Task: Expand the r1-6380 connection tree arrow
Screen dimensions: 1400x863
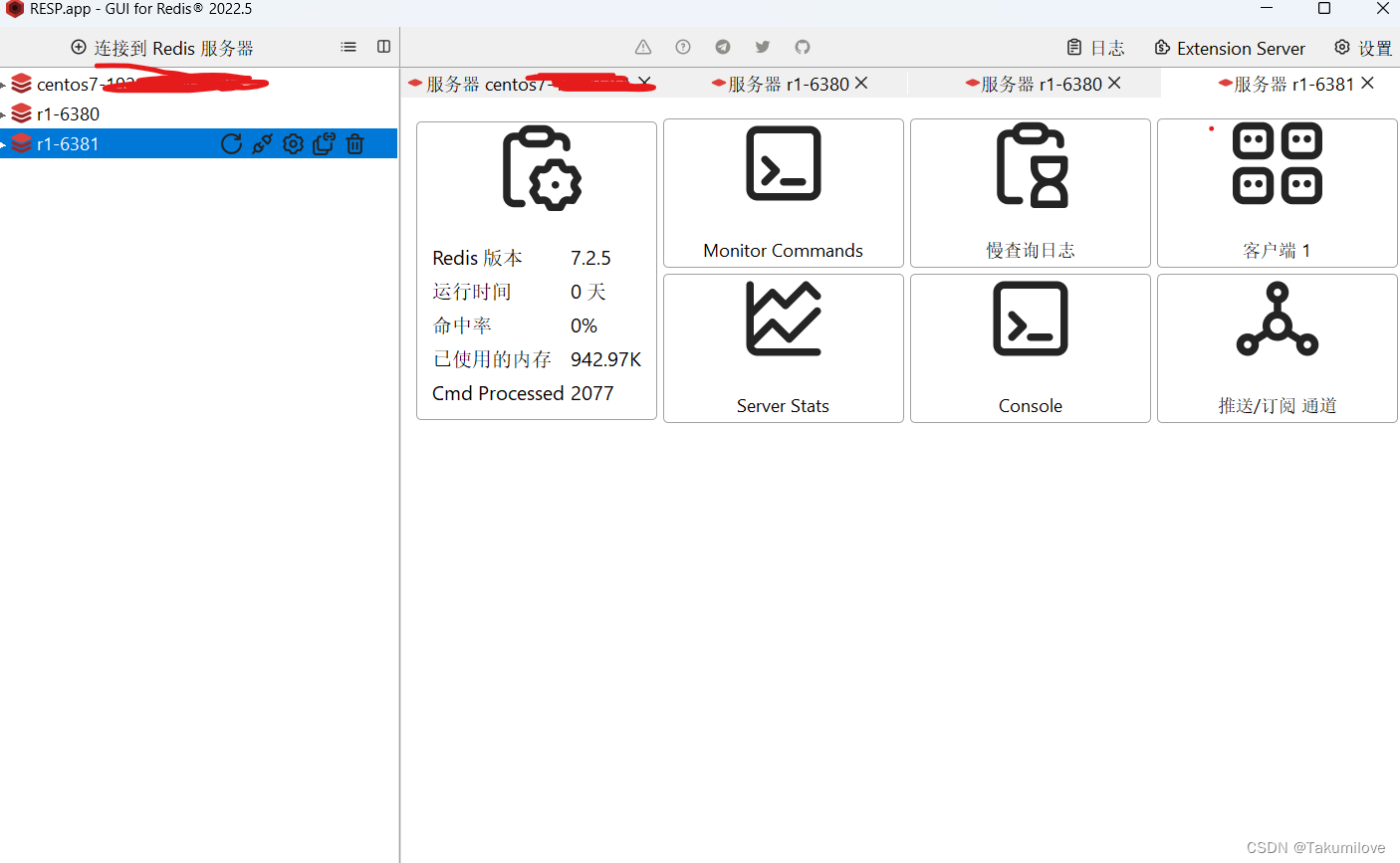Action: (4, 115)
